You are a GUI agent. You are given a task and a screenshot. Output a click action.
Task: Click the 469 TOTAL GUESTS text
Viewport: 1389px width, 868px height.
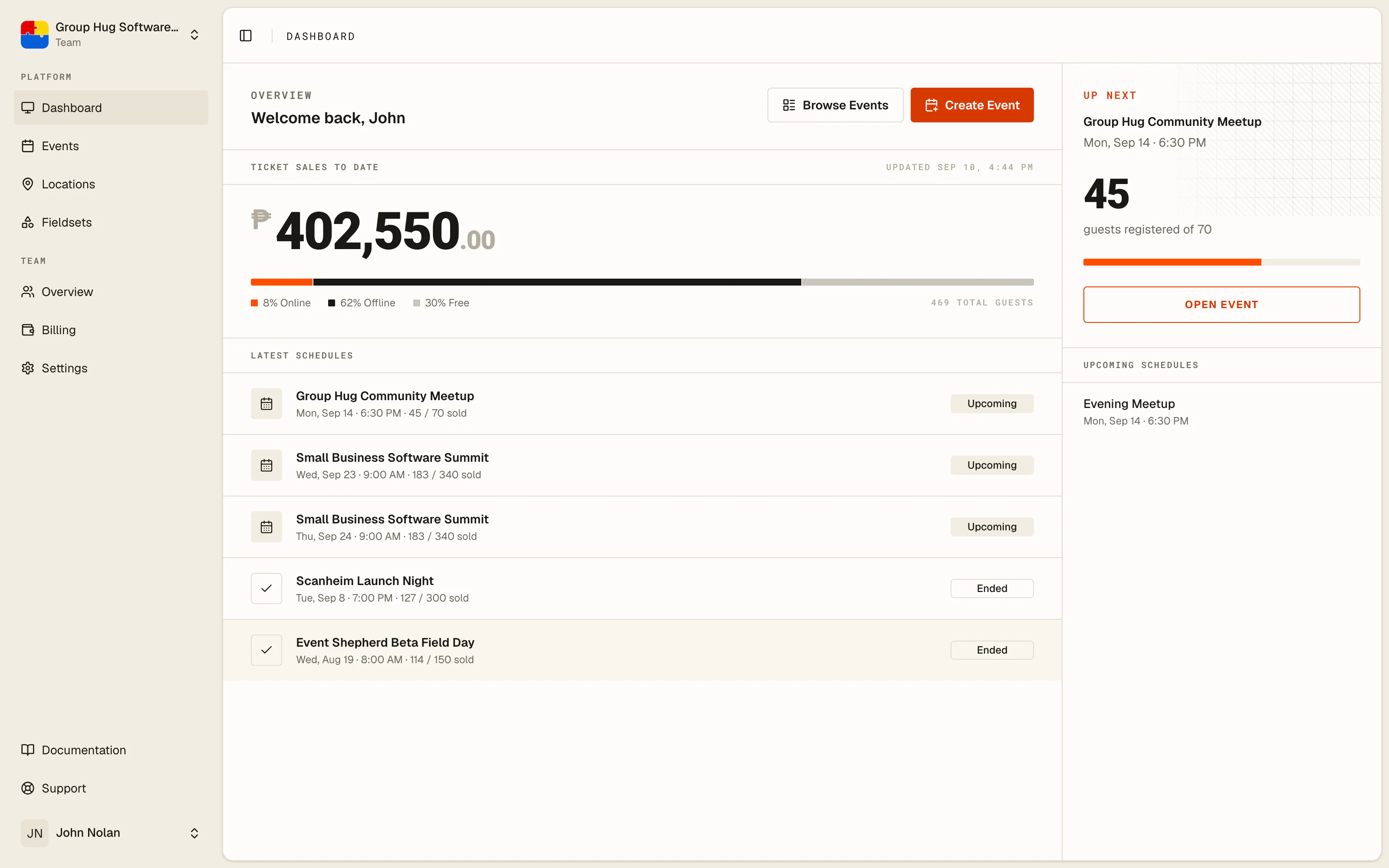click(x=981, y=302)
